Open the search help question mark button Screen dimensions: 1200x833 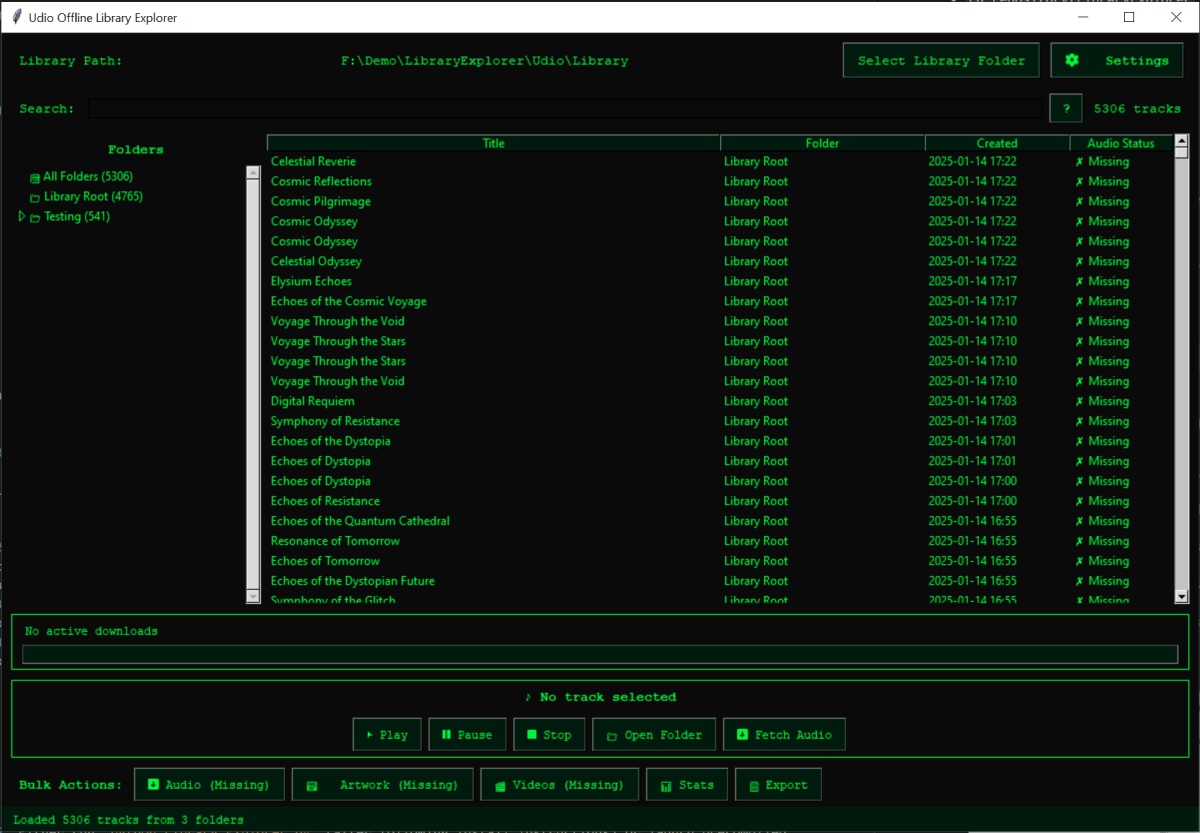click(x=1066, y=108)
